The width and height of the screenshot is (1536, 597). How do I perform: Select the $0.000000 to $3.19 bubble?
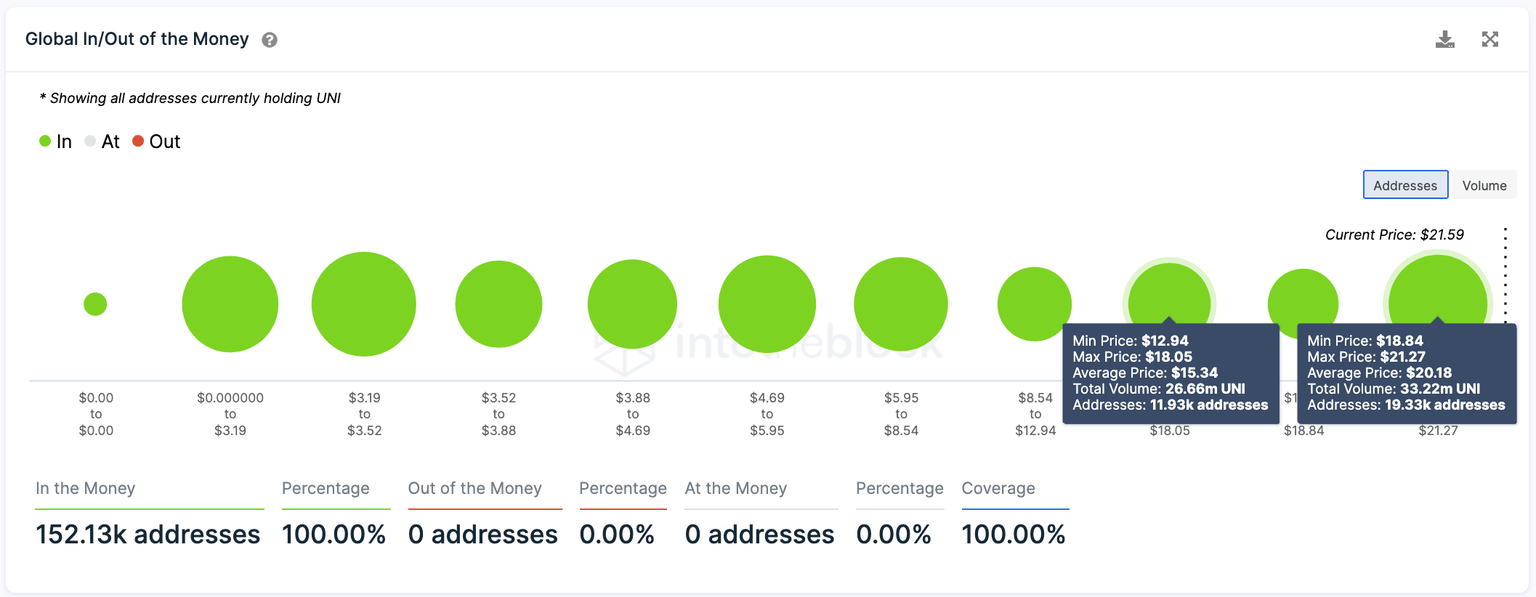230,304
